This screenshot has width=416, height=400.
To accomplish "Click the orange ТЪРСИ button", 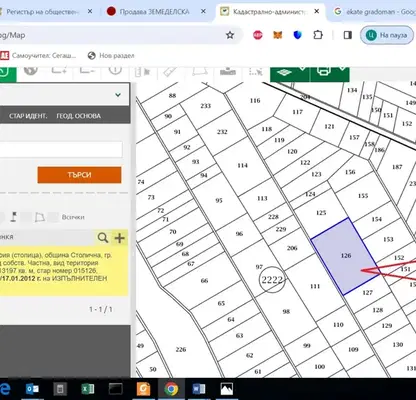I will [79, 175].
